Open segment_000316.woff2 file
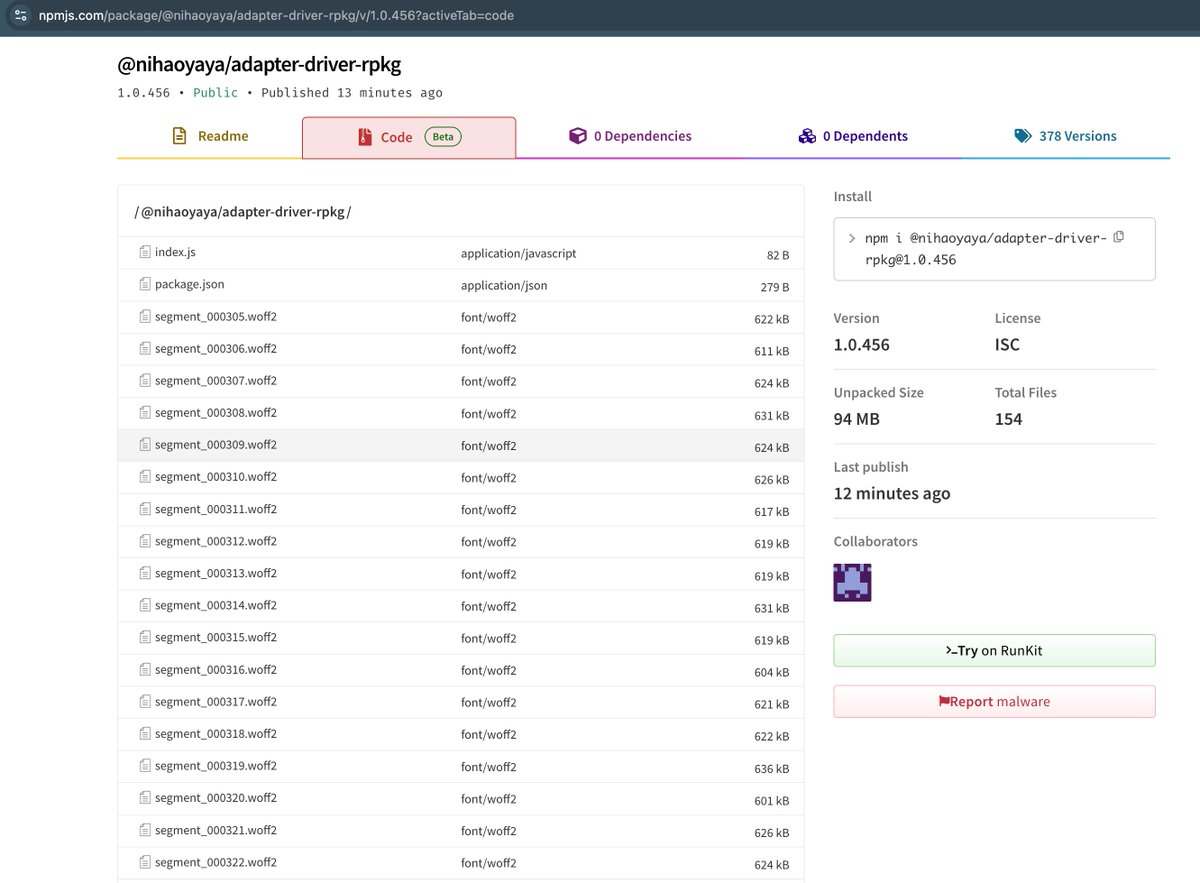The image size is (1200, 883). pos(216,669)
